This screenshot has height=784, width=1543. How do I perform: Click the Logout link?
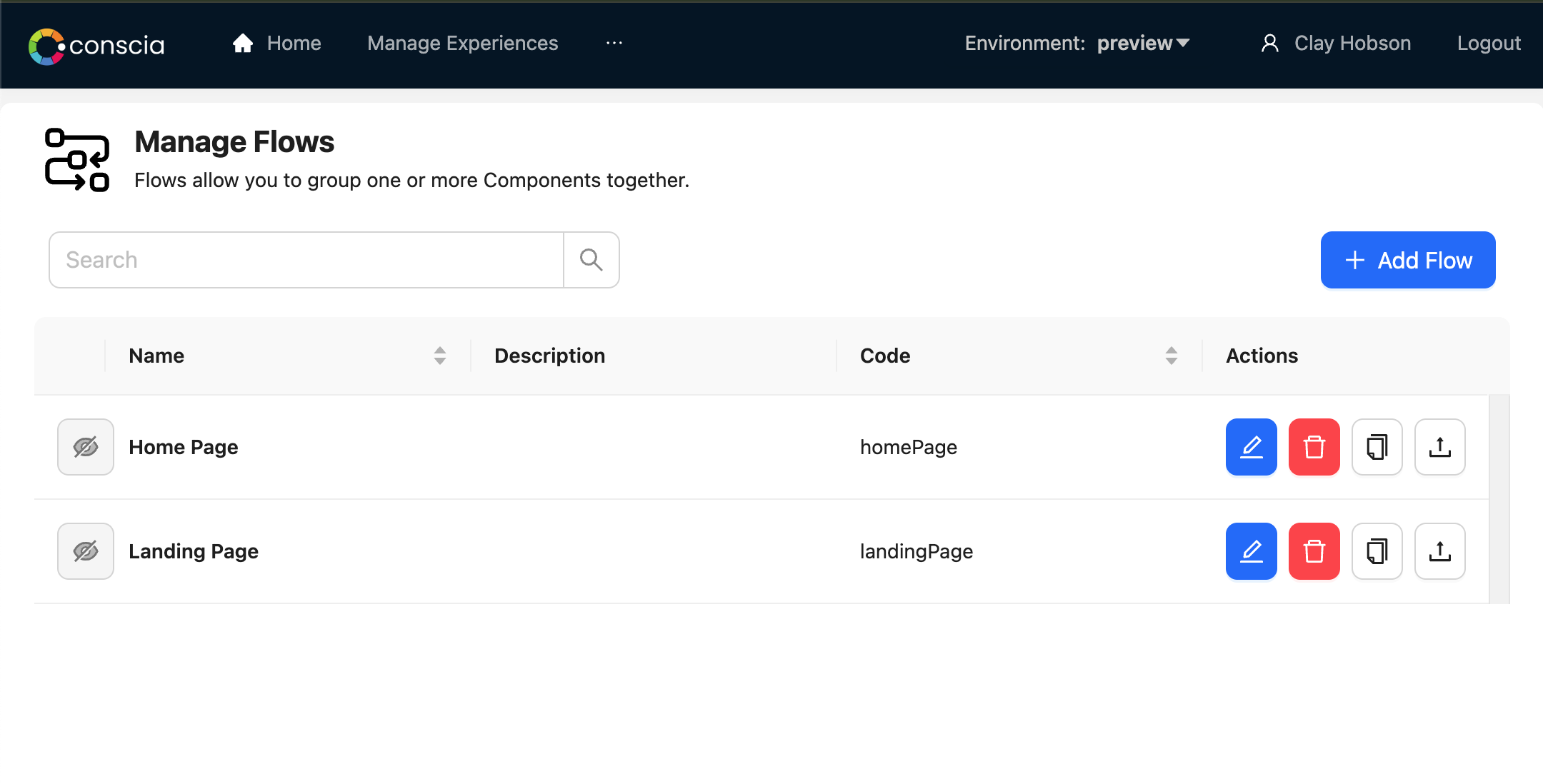pyautogui.click(x=1489, y=43)
